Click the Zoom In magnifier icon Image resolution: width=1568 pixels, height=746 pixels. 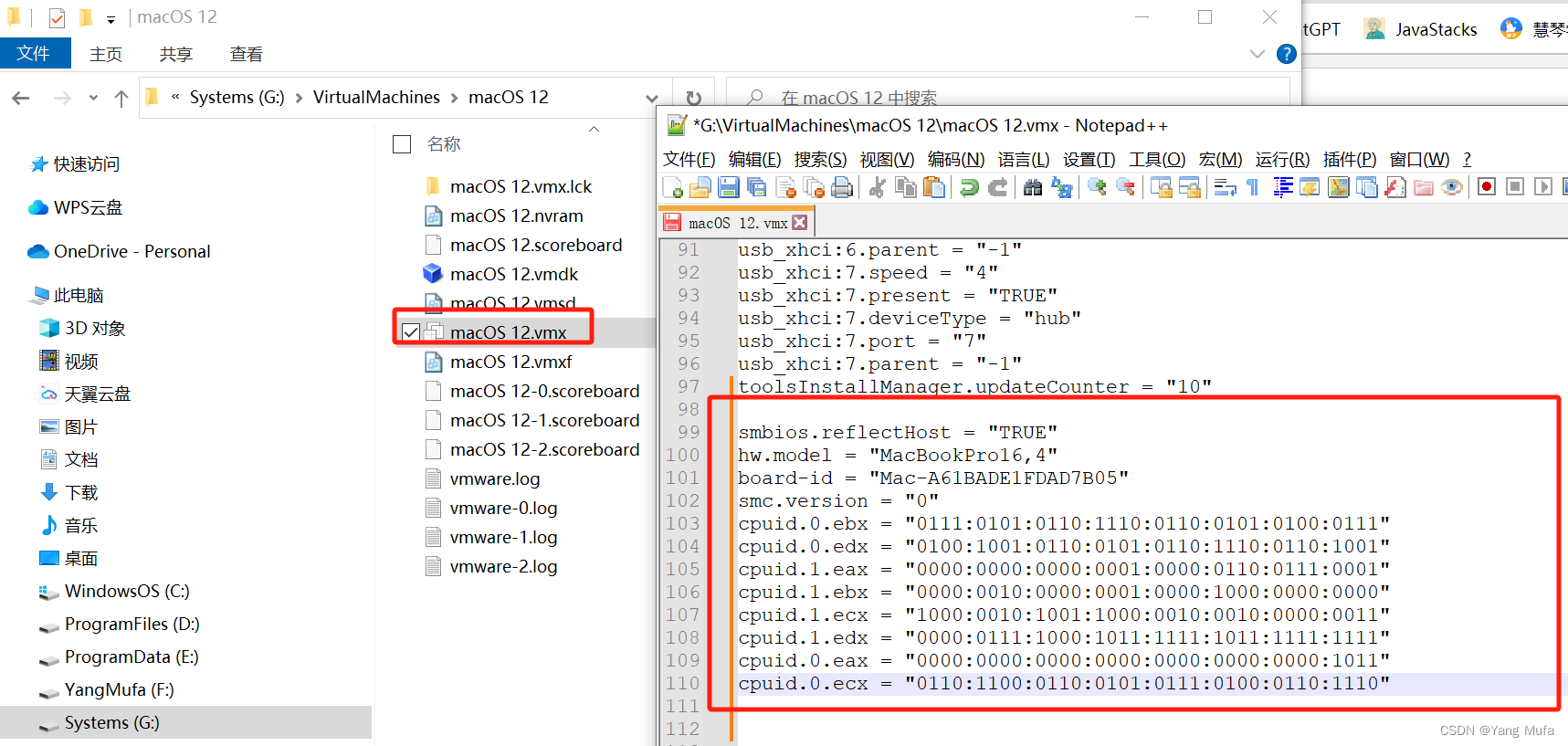pos(1097,187)
